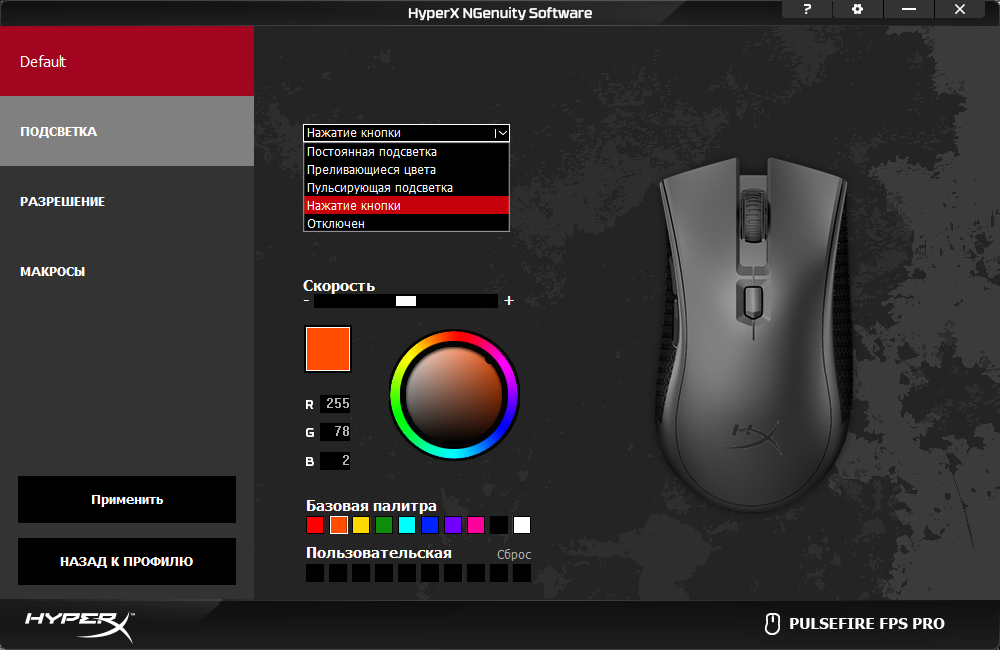Select Отключен effect option

click(406, 223)
